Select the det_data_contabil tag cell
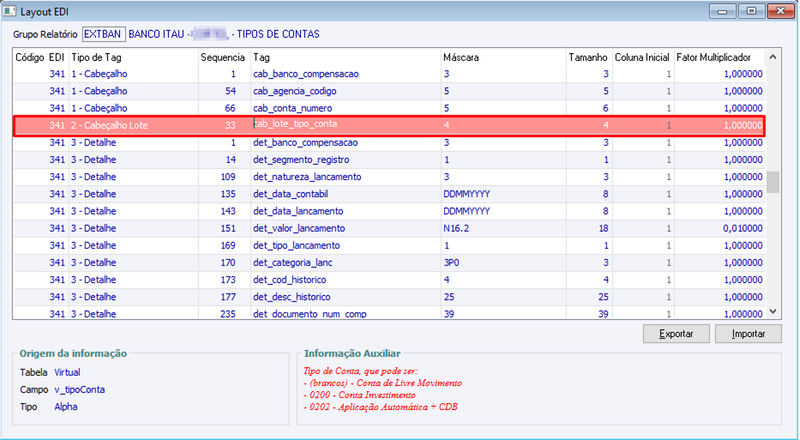The height and width of the screenshot is (440, 800). coord(345,194)
